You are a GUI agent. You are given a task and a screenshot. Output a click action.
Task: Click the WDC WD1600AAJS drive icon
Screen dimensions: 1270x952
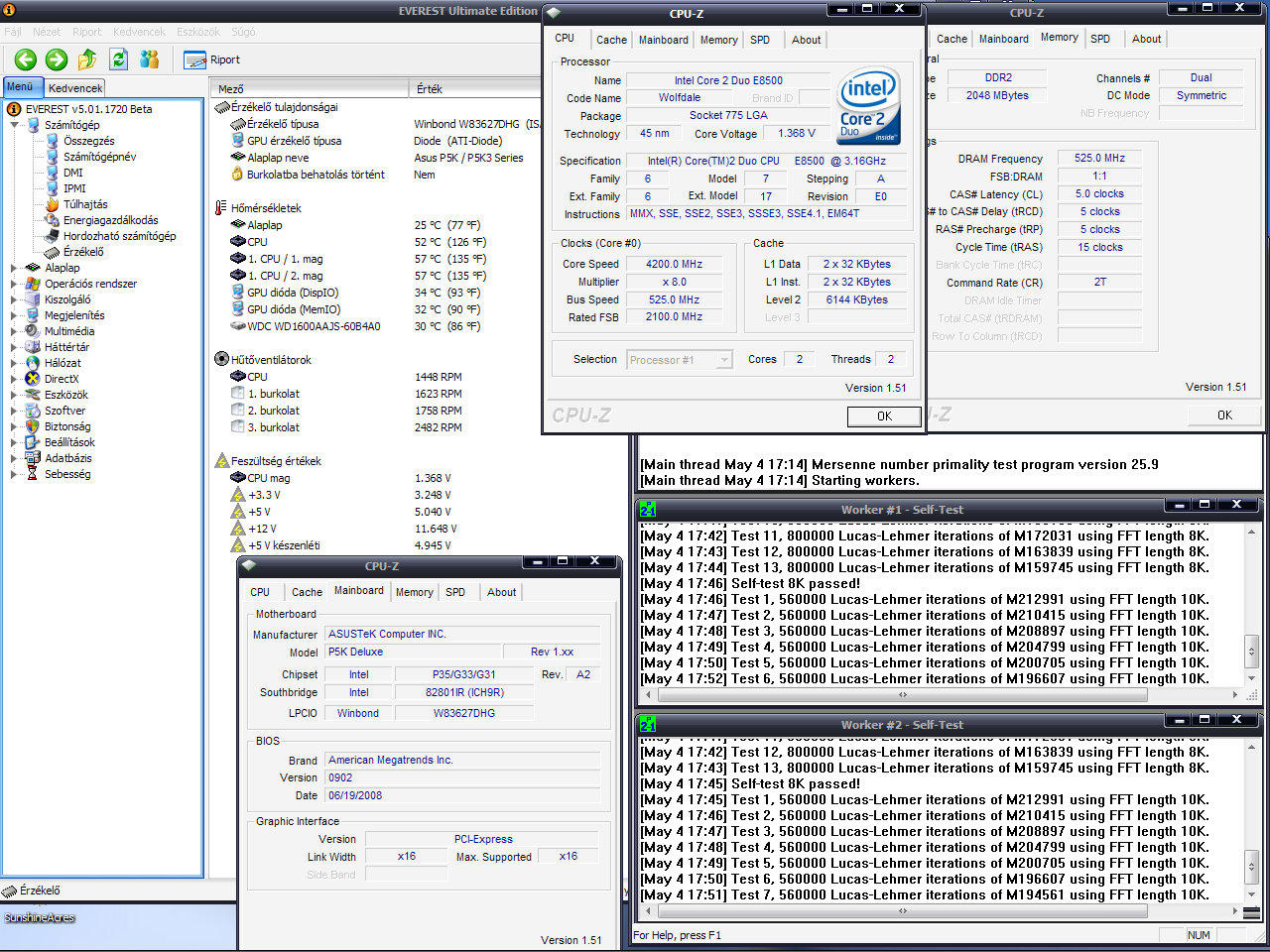(237, 326)
